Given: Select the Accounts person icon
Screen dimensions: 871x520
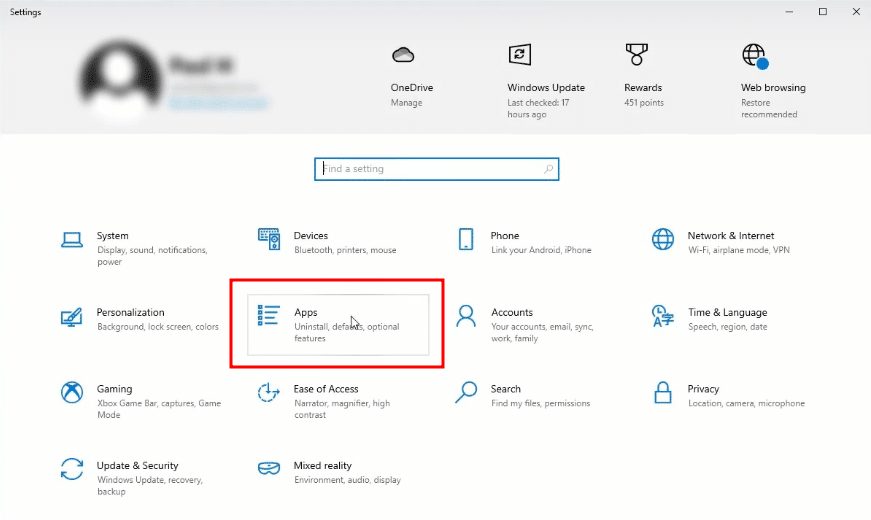Looking at the screenshot, I should 466,317.
